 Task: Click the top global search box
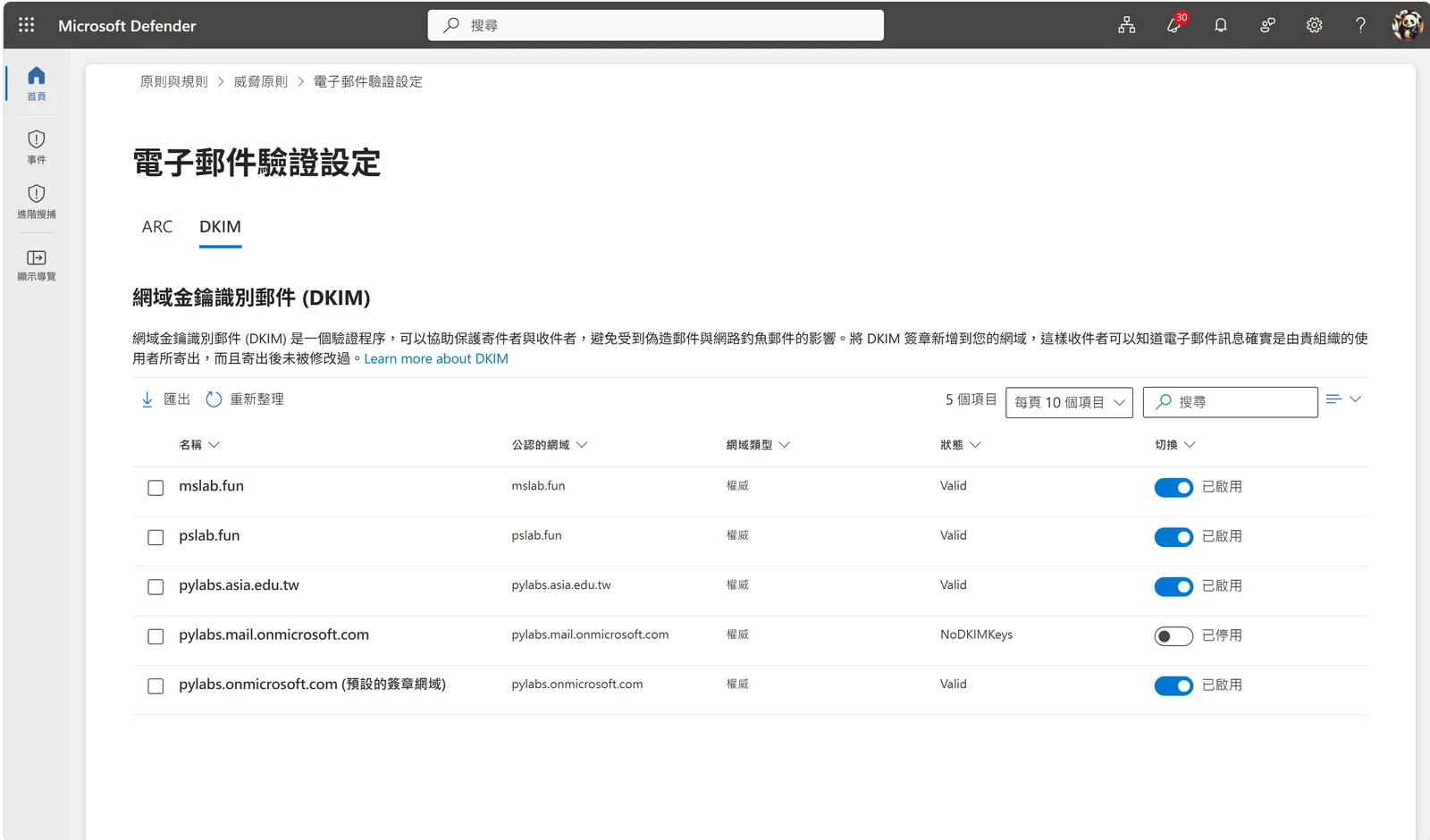coord(656,25)
